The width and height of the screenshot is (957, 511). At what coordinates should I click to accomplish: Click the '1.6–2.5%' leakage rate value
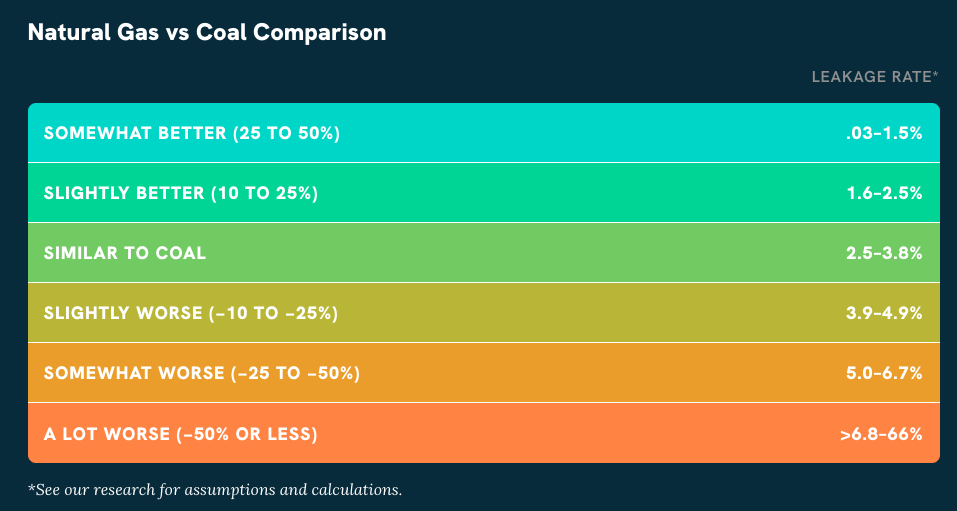pos(884,193)
